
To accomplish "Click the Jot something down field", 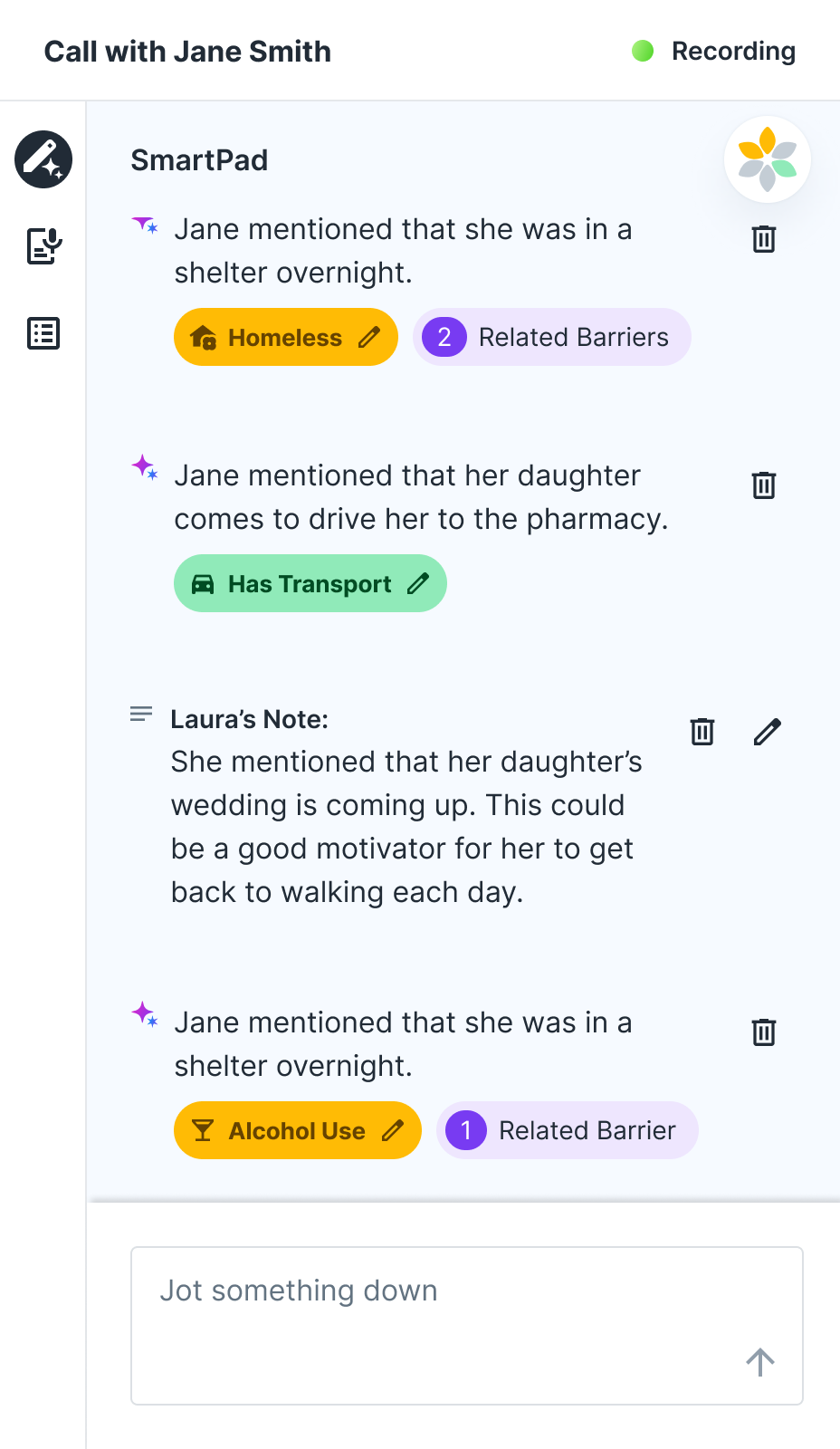I will pos(467,1326).
